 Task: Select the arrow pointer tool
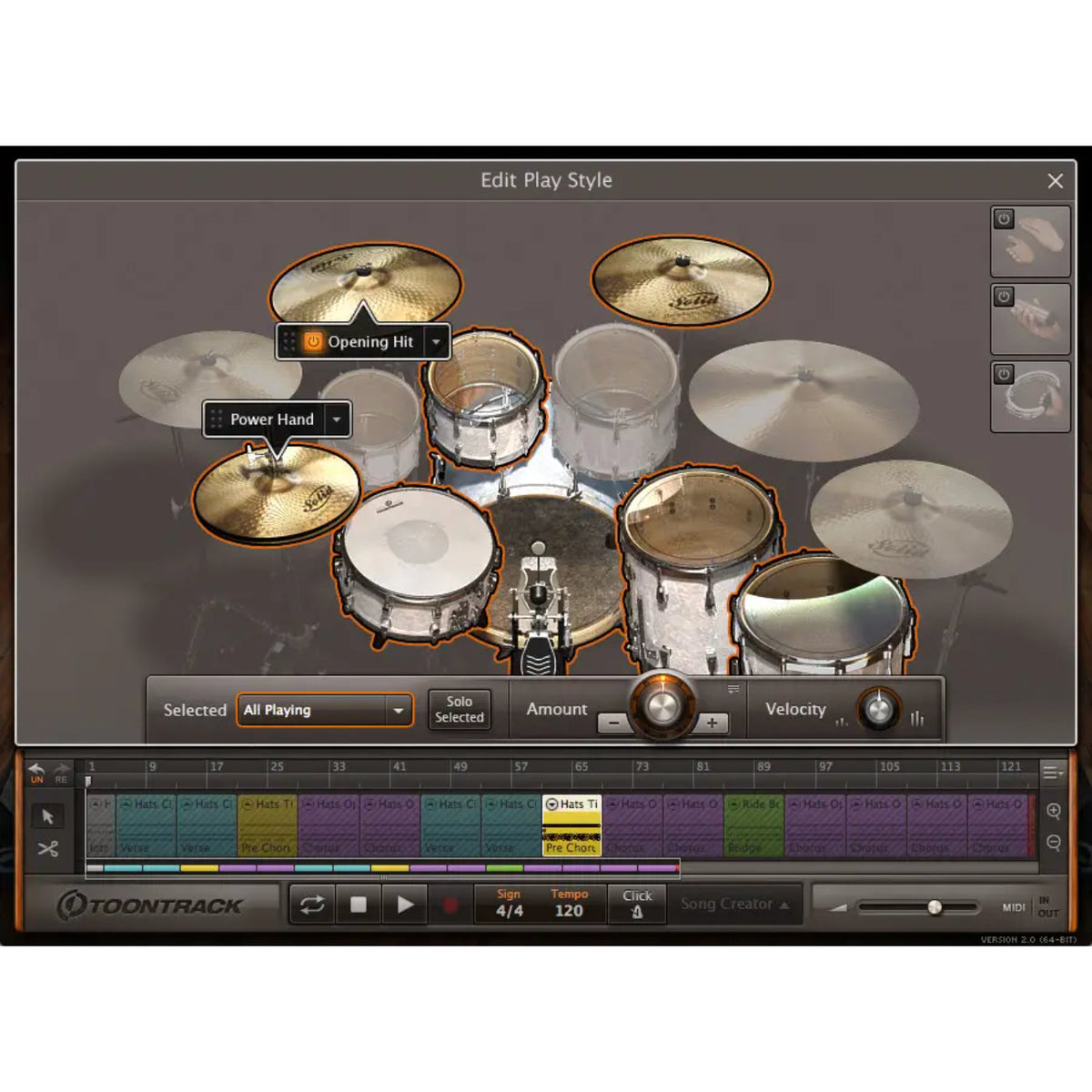[x=48, y=816]
